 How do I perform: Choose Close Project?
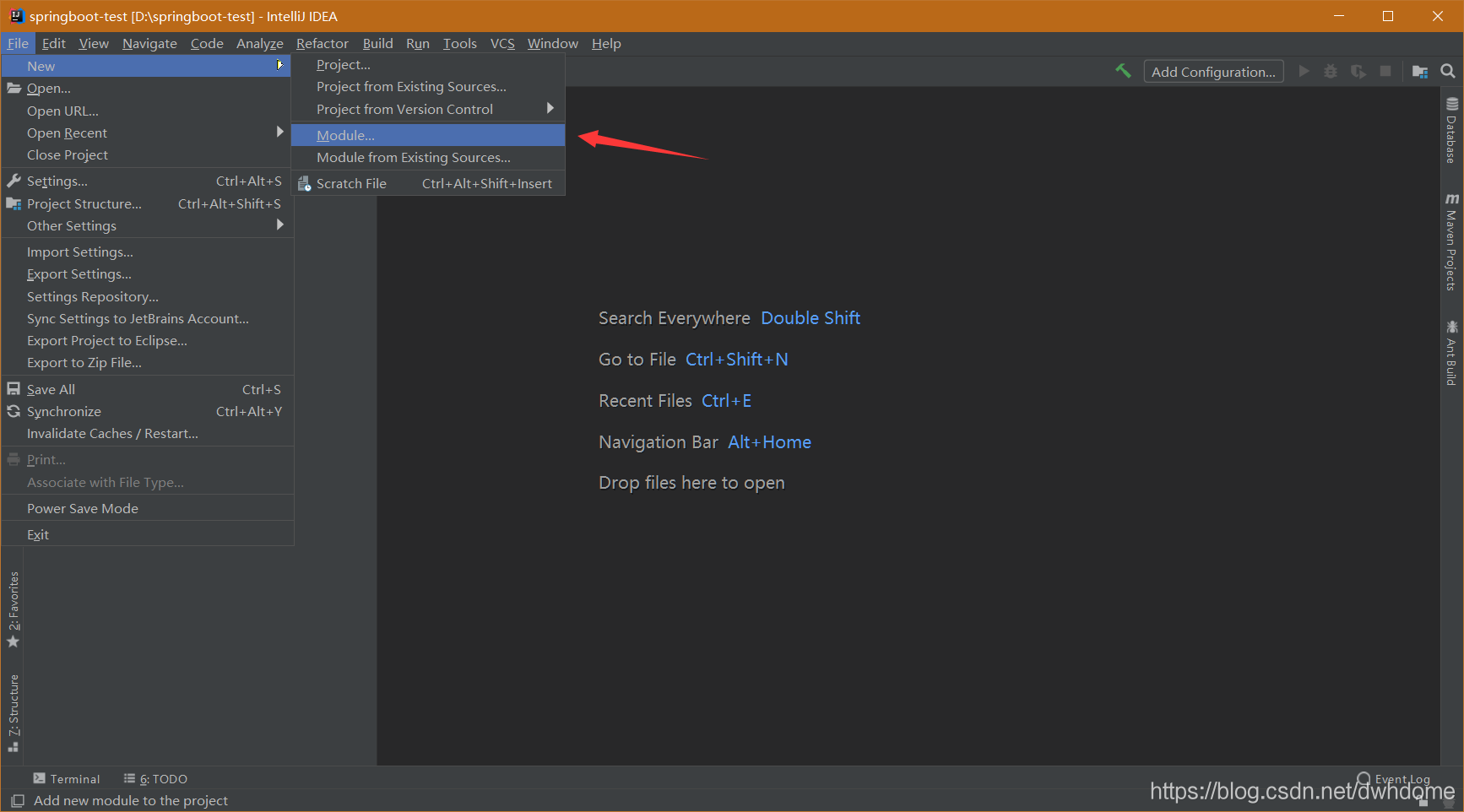click(x=147, y=154)
